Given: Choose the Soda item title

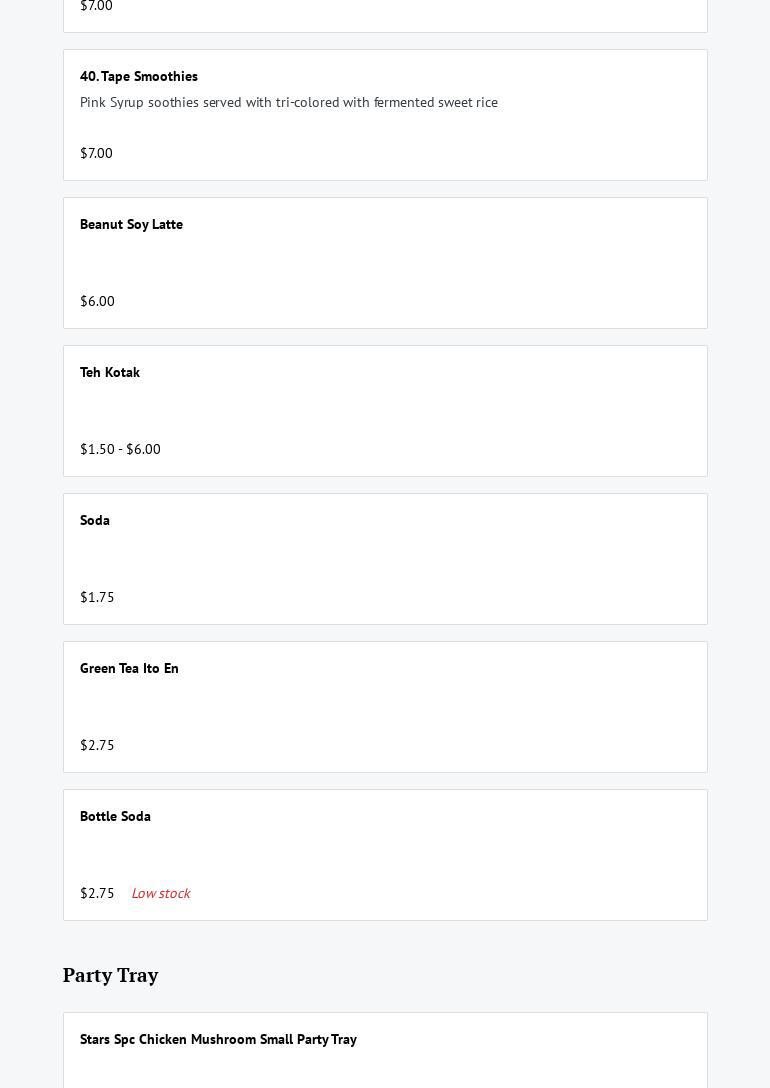Looking at the screenshot, I should click(95, 520).
